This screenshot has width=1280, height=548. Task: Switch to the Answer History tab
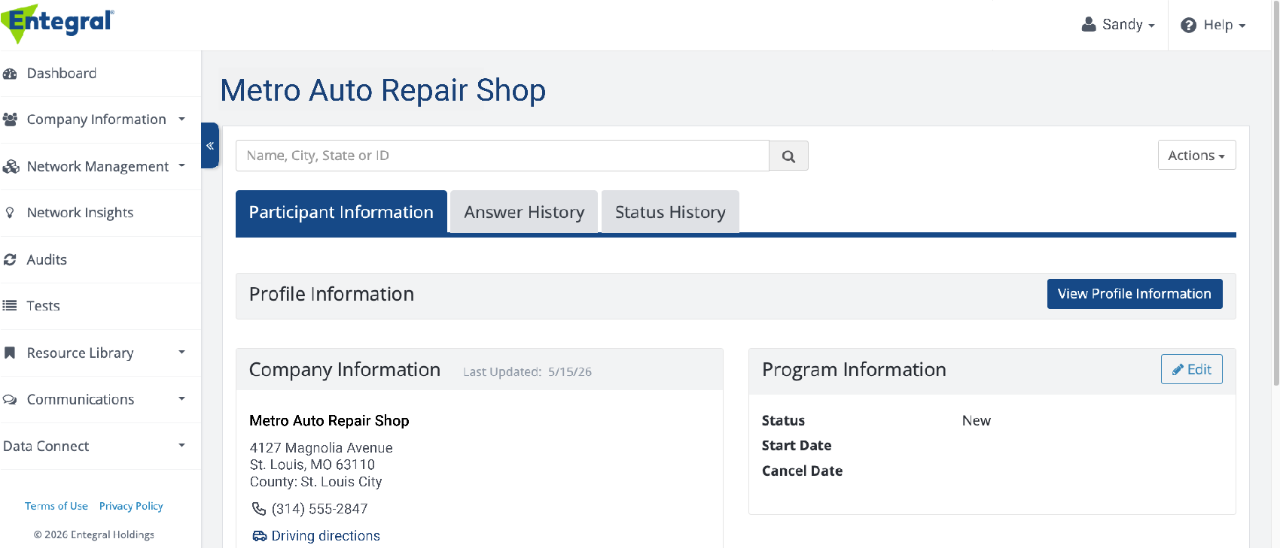pyautogui.click(x=524, y=212)
